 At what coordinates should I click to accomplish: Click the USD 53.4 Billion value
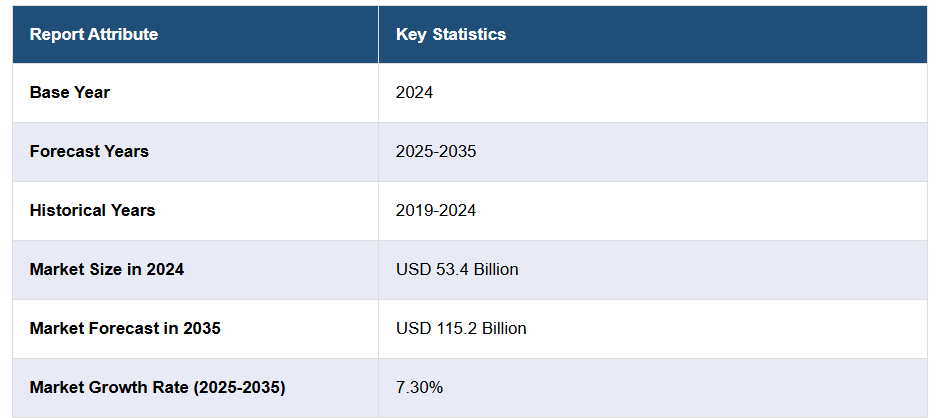point(457,269)
